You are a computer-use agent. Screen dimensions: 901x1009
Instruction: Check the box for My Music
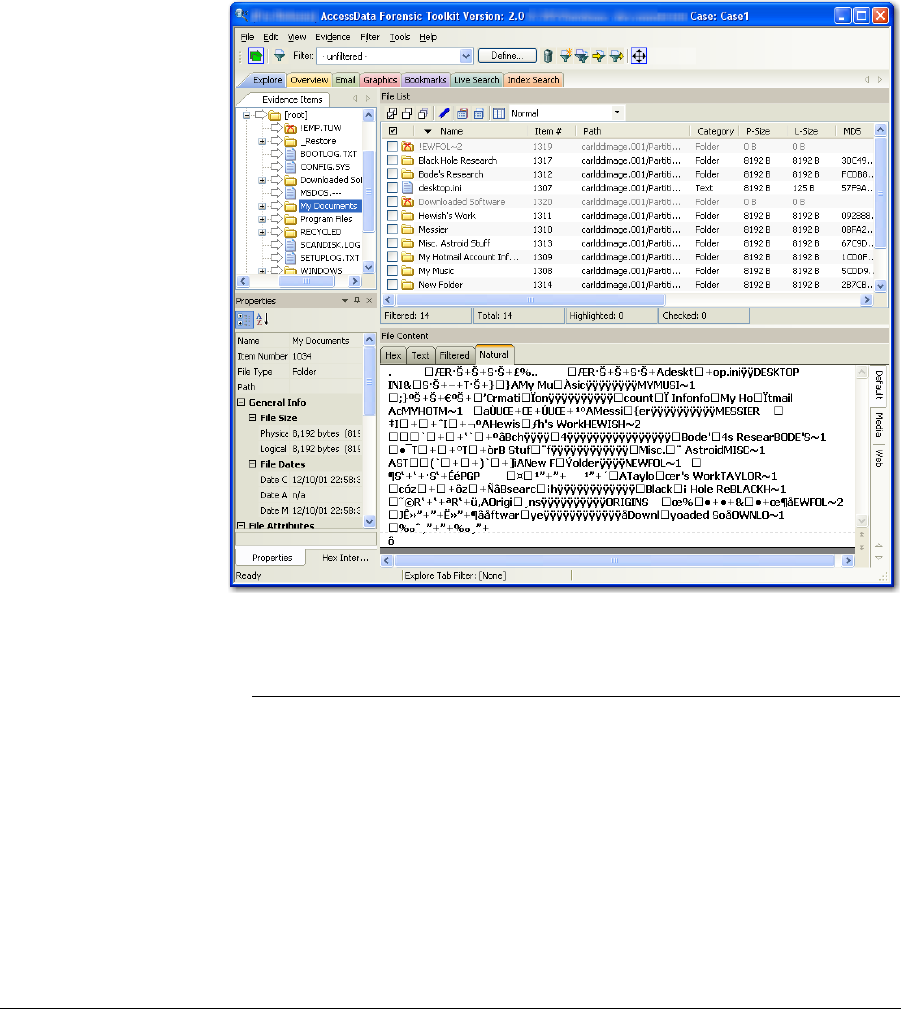click(392, 271)
